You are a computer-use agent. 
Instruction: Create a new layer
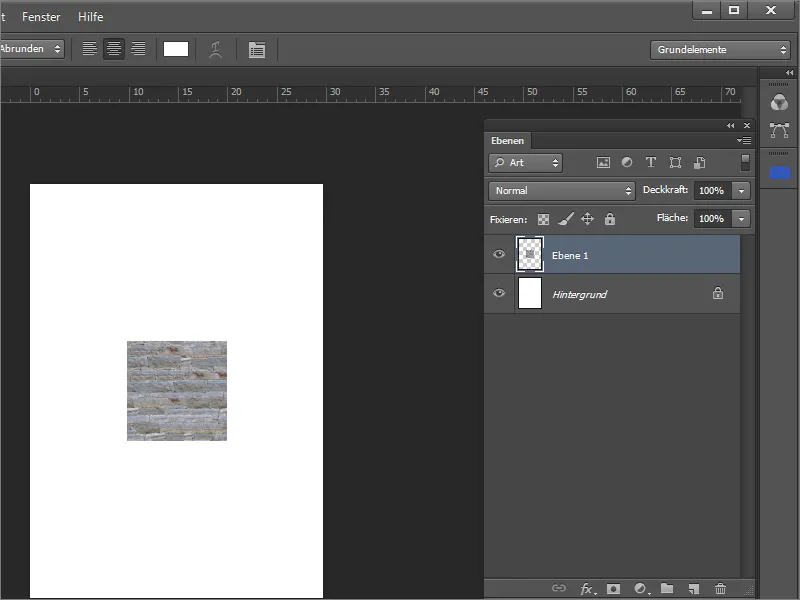point(694,589)
